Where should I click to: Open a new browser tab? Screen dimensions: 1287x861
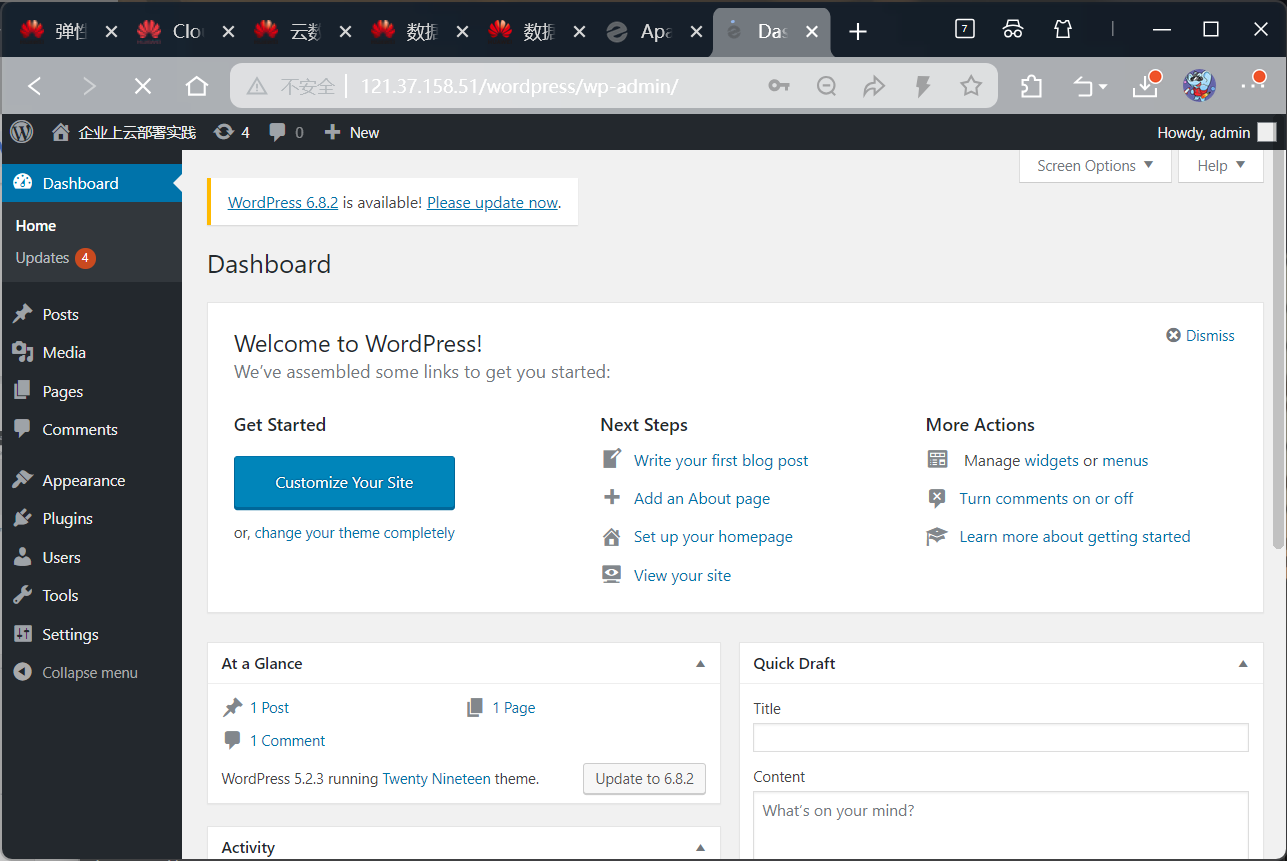[x=857, y=32]
